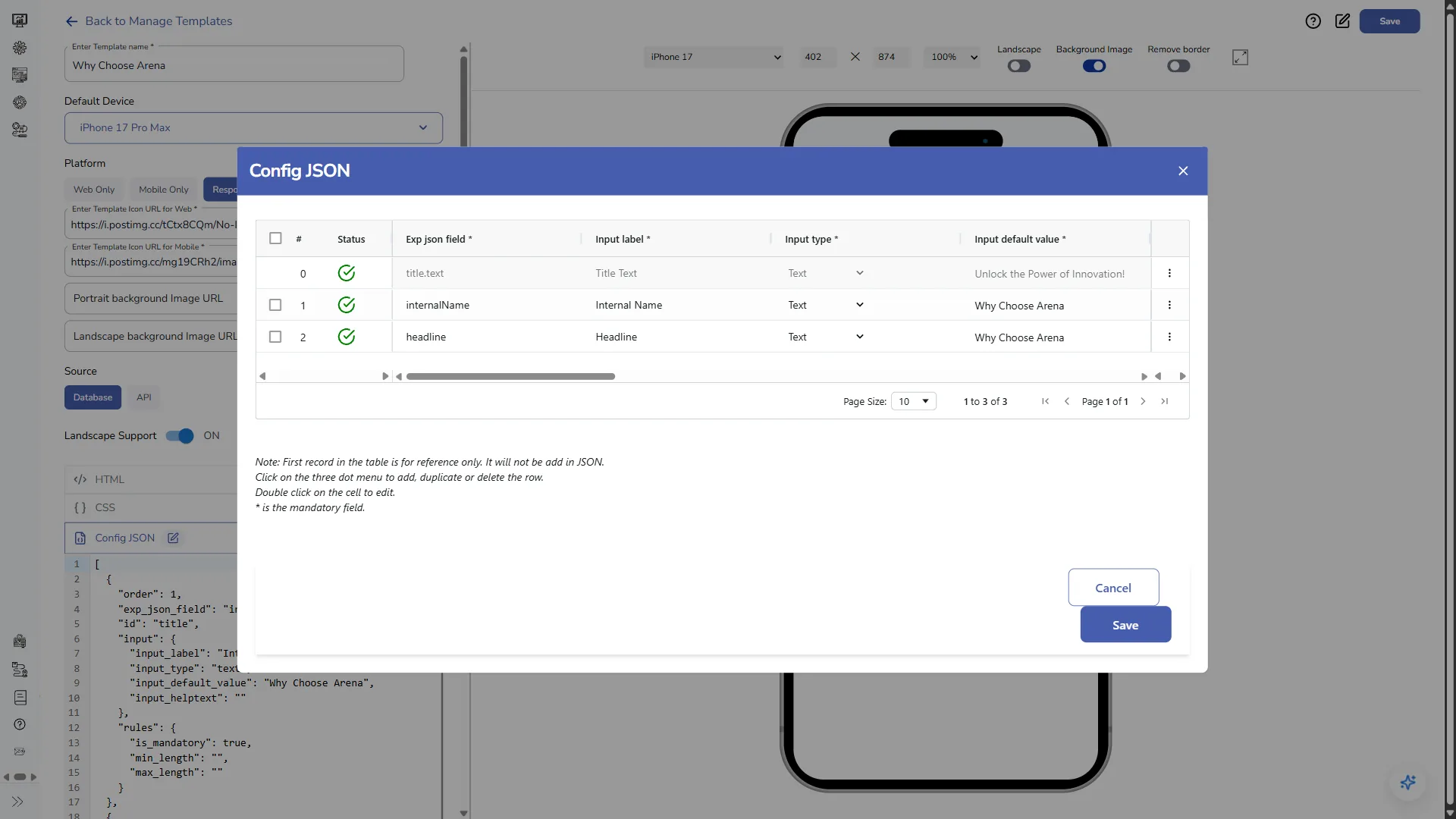The height and width of the screenshot is (819, 1456).
Task: Click the X swap dimensions icon
Action: click(x=855, y=57)
